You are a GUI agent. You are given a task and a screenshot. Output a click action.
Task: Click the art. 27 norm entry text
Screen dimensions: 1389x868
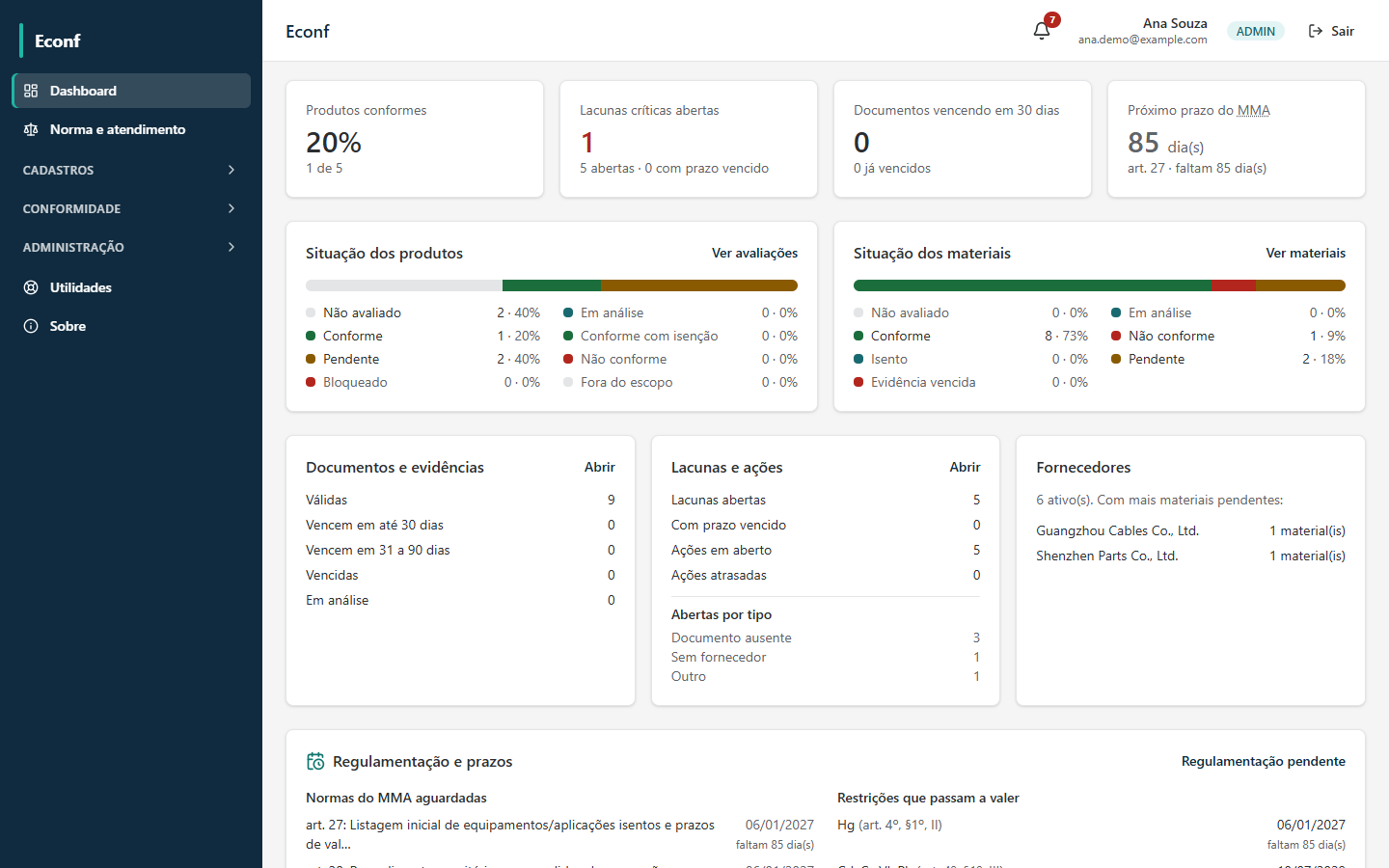510,834
